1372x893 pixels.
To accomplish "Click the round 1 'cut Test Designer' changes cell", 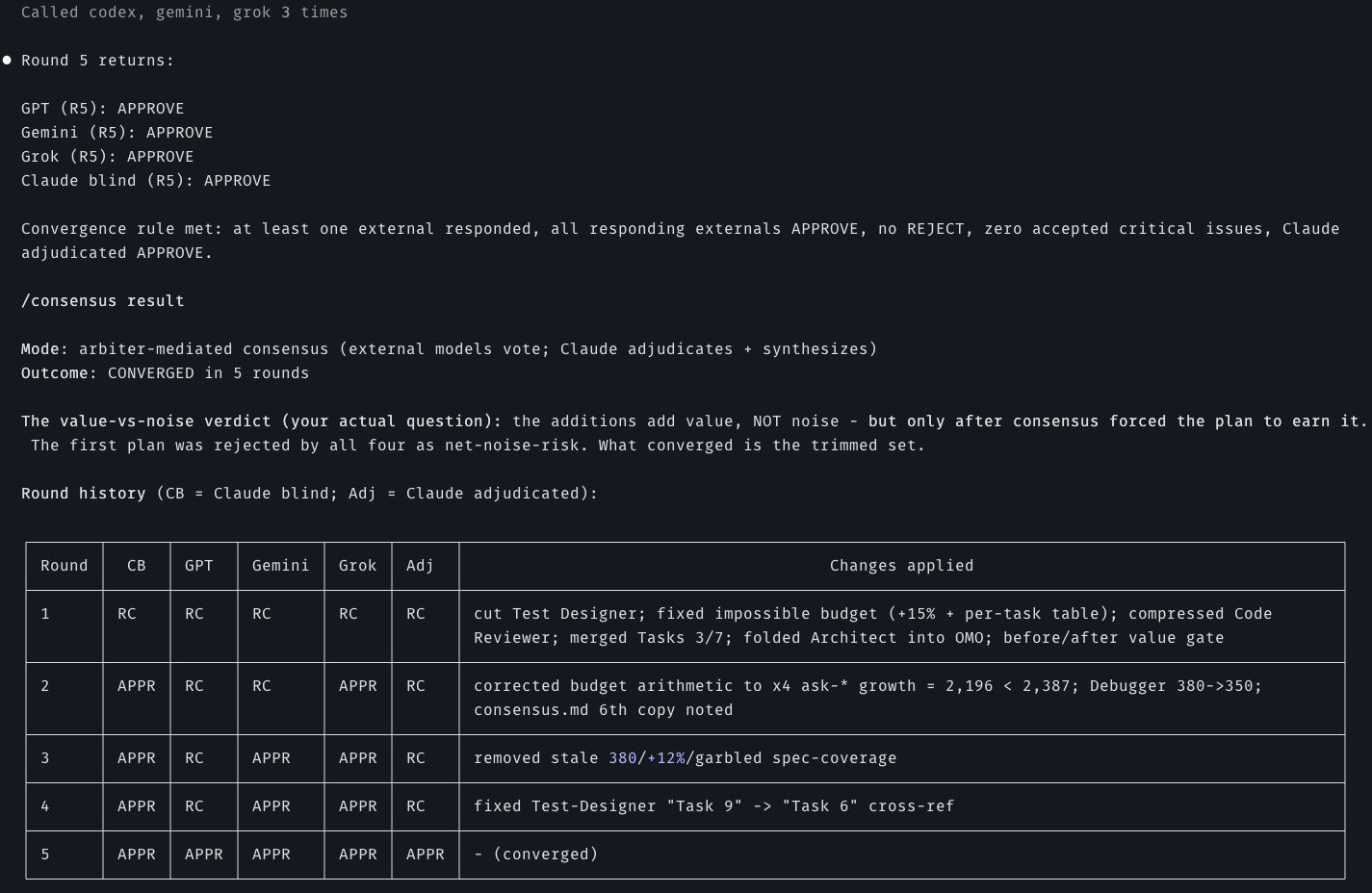I will click(x=872, y=625).
